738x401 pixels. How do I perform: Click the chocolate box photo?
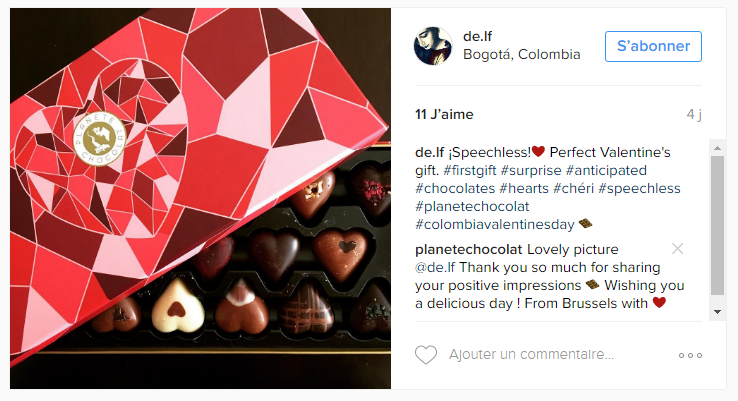pyautogui.click(x=201, y=198)
